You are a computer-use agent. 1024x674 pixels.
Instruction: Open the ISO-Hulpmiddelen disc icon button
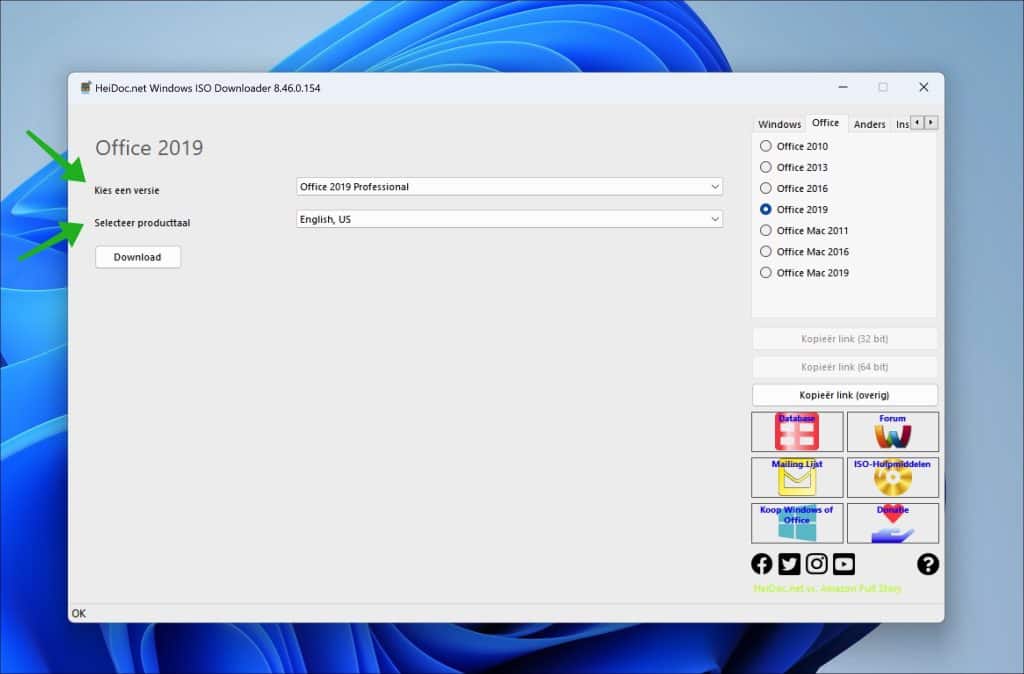click(893, 477)
